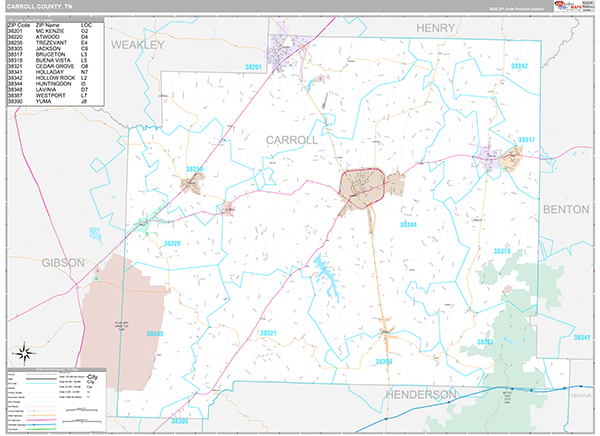The height and width of the screenshot is (436, 600).
Task: Select the WESTPORT row in the ZIP index
Action: point(48,95)
